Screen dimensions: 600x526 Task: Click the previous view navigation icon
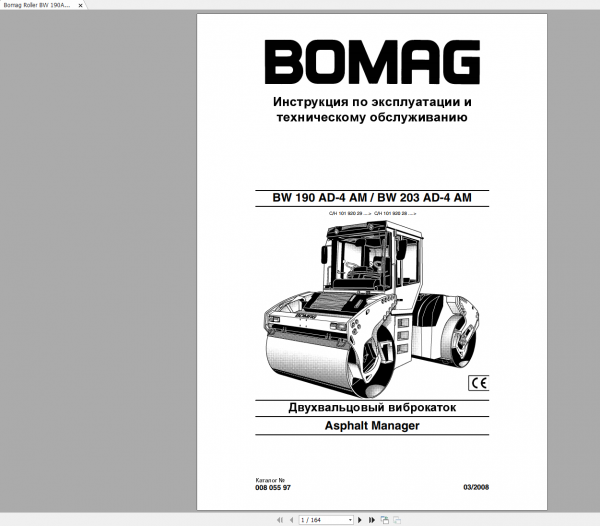[385, 520]
